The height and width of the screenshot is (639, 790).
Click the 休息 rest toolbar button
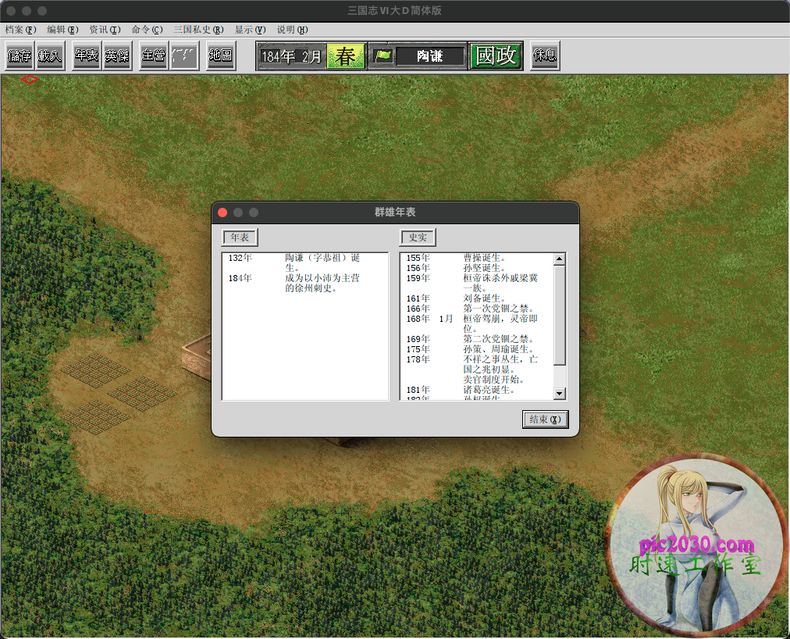coord(545,55)
